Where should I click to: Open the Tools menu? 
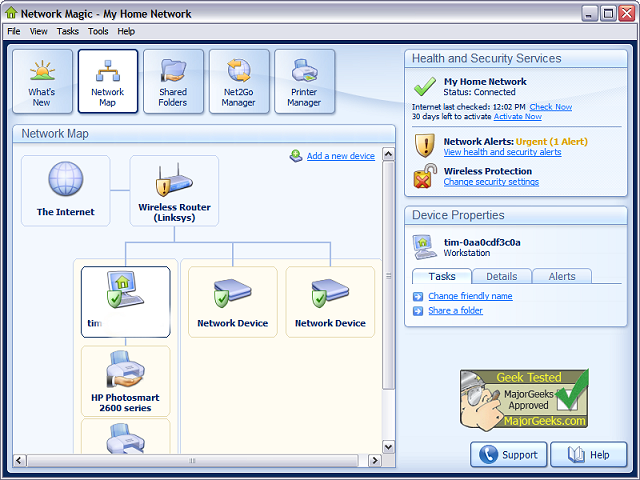coord(98,31)
